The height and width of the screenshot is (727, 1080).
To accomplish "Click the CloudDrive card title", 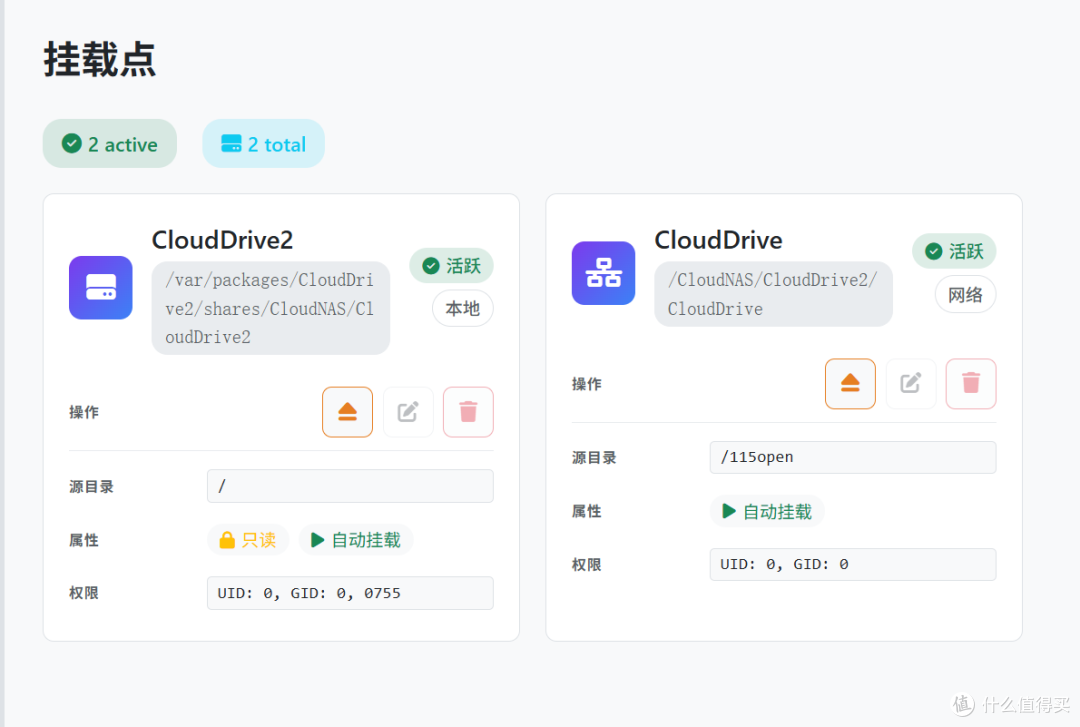I will click(718, 240).
